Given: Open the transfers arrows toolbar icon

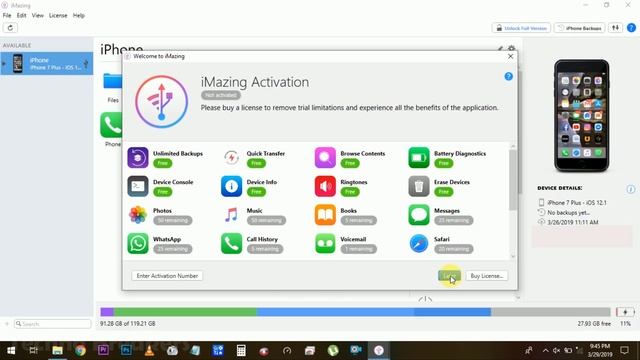Looking at the screenshot, I should pyautogui.click(x=615, y=28).
